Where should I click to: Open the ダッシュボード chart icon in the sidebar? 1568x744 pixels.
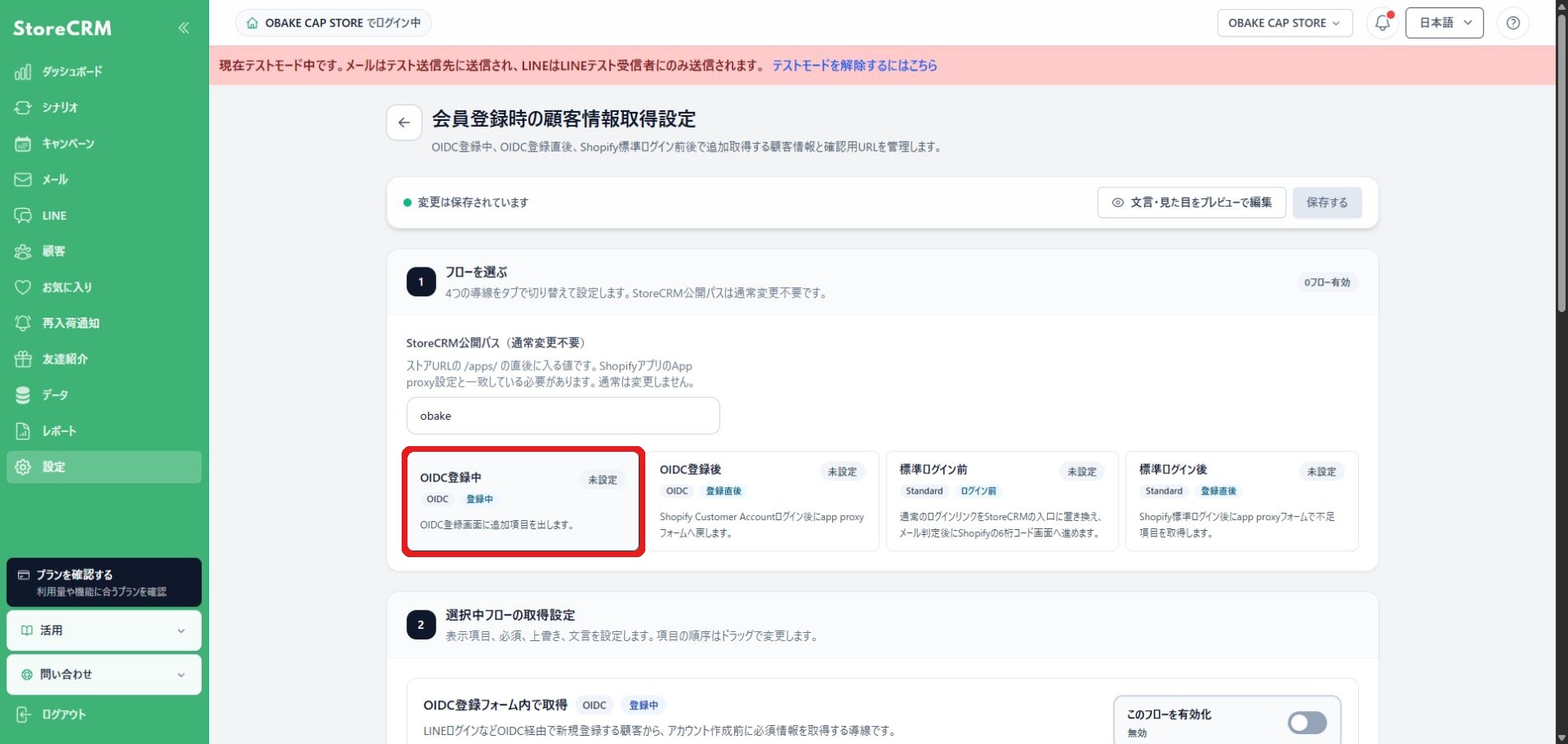(23, 72)
